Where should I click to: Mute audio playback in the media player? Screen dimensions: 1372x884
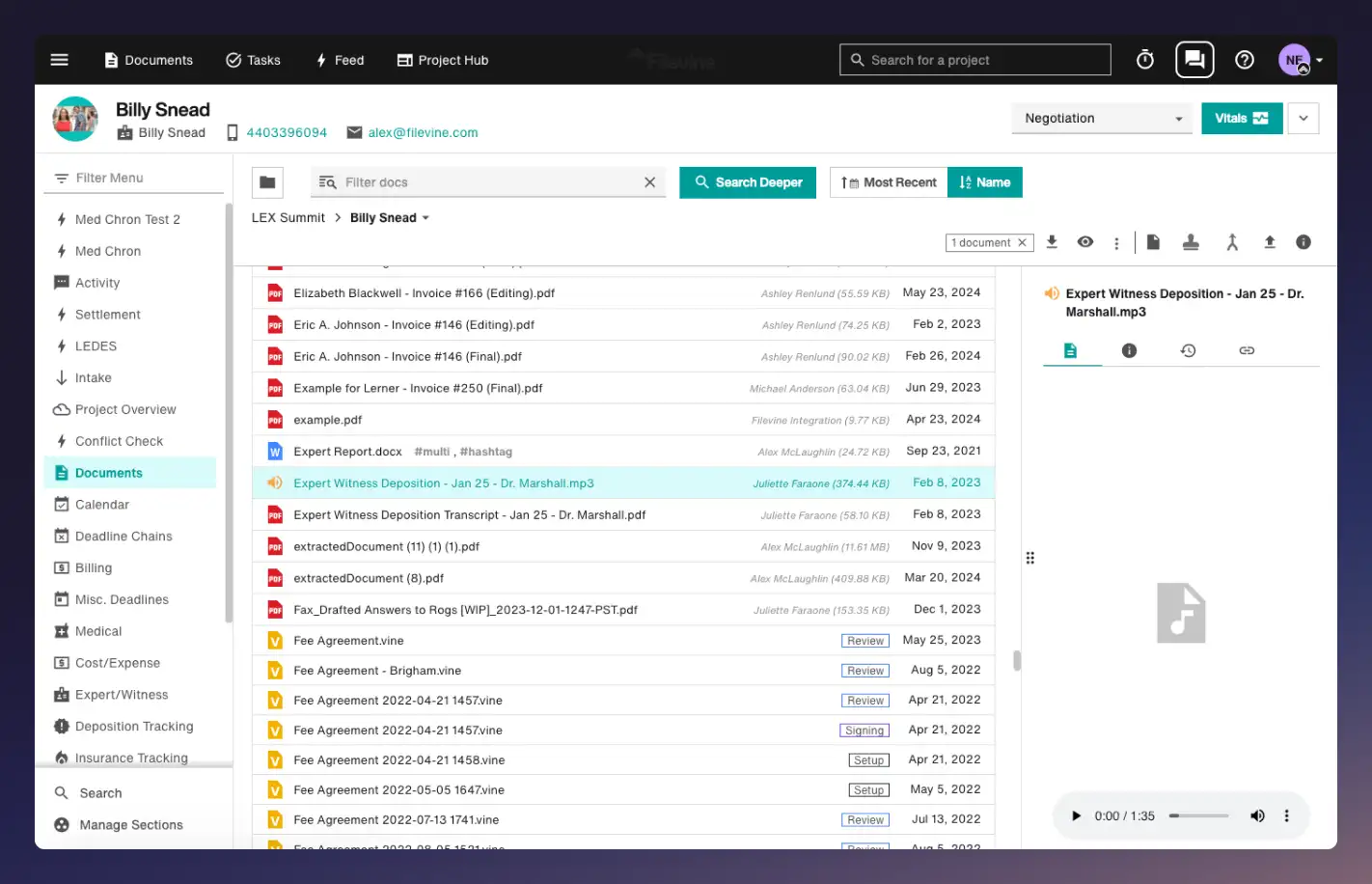pos(1257,815)
